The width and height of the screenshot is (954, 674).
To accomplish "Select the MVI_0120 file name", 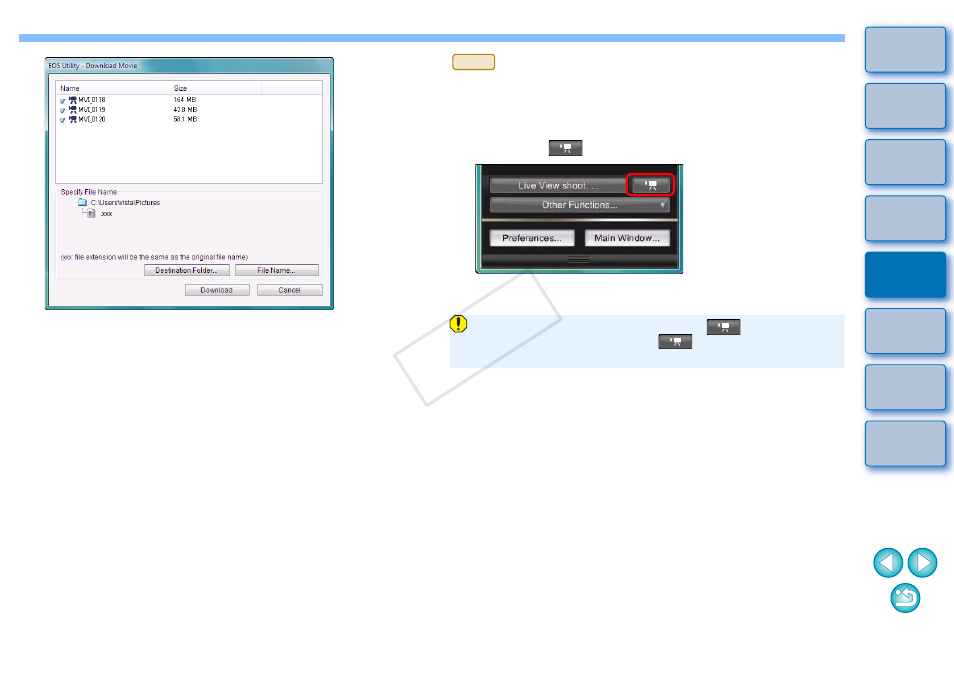I will (x=92, y=119).
